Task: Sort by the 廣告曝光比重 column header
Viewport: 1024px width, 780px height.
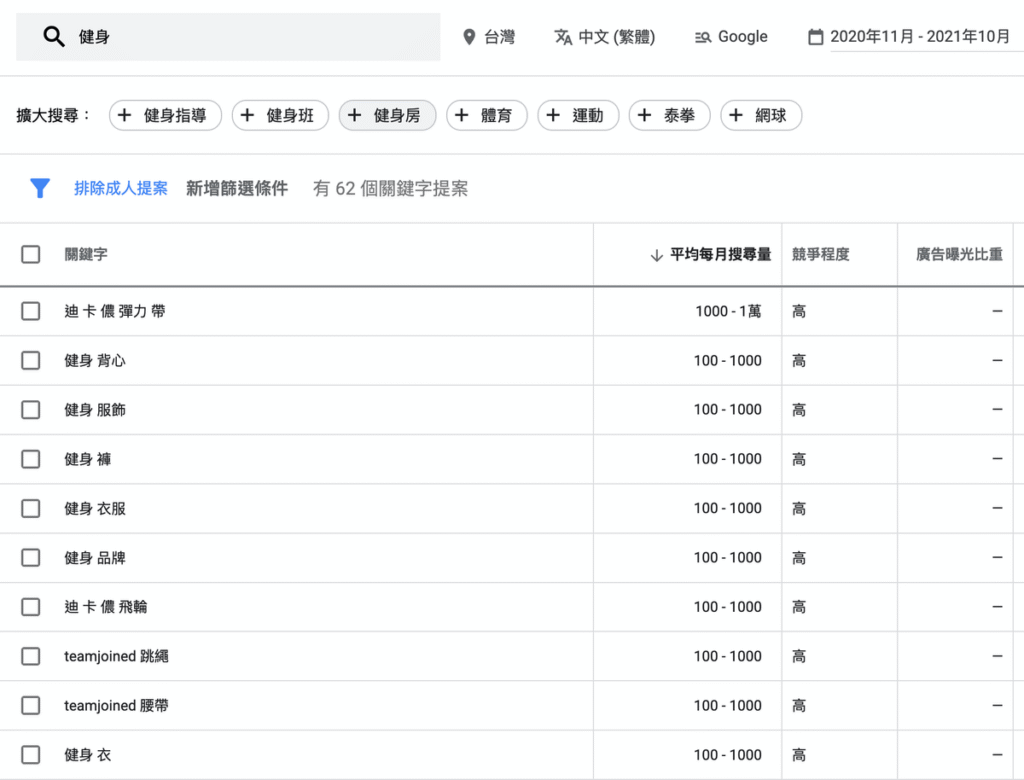Action: (x=959, y=254)
